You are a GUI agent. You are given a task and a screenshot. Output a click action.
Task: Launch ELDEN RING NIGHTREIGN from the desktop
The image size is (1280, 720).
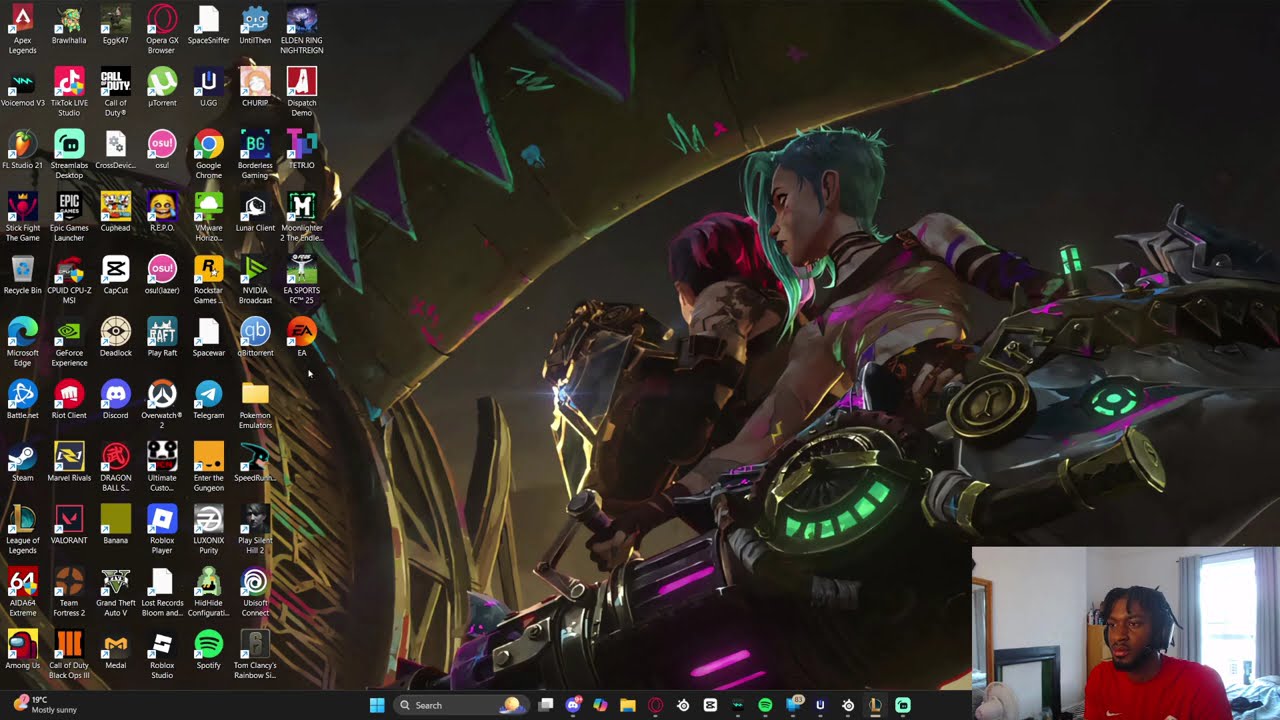302,29
